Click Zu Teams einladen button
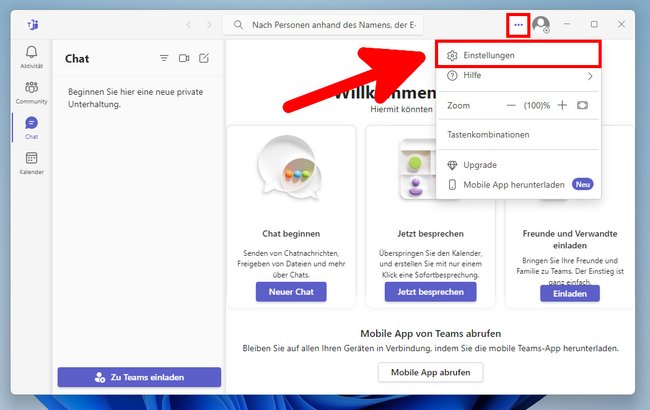This screenshot has width=650, height=410. pos(139,377)
